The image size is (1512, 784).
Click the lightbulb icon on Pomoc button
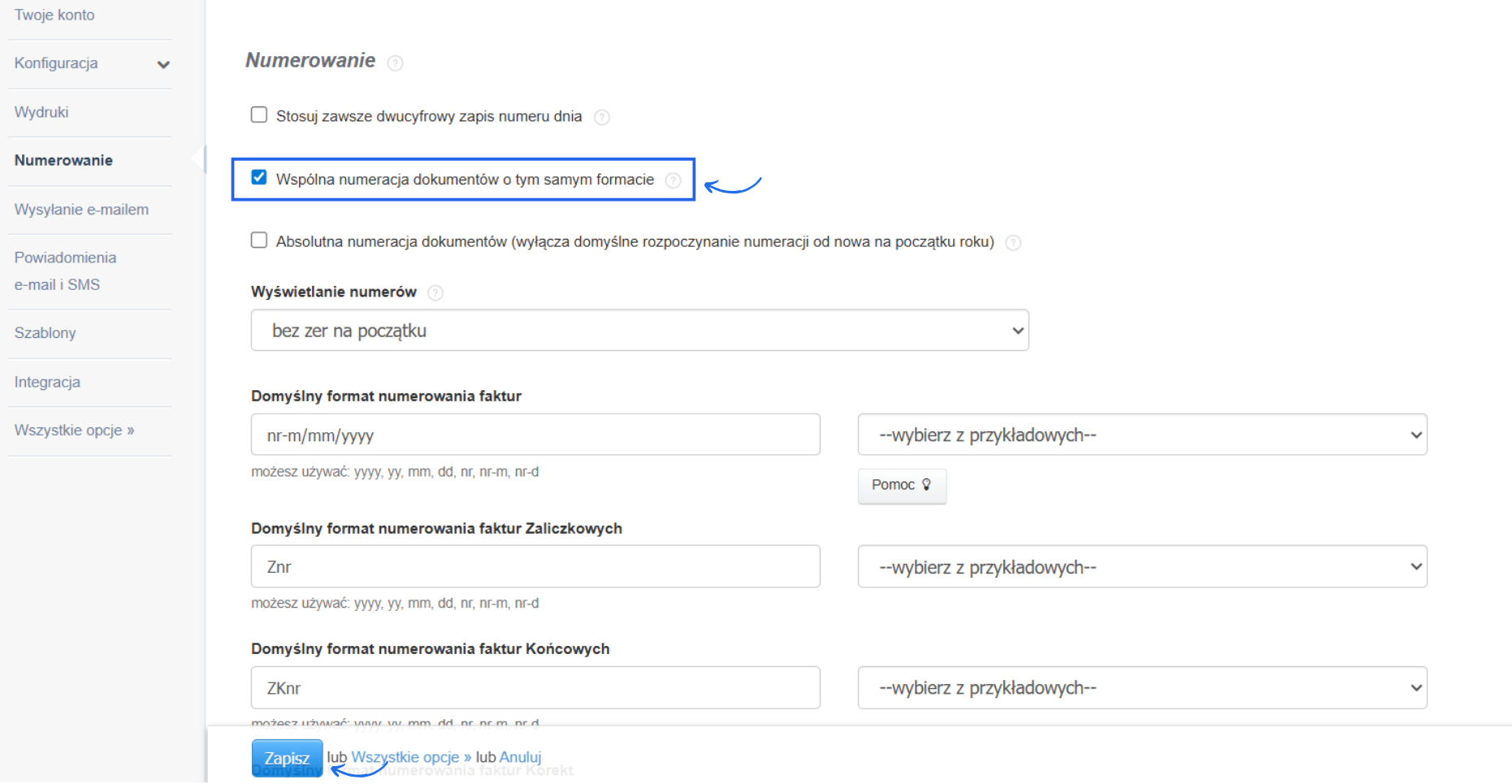(x=926, y=484)
